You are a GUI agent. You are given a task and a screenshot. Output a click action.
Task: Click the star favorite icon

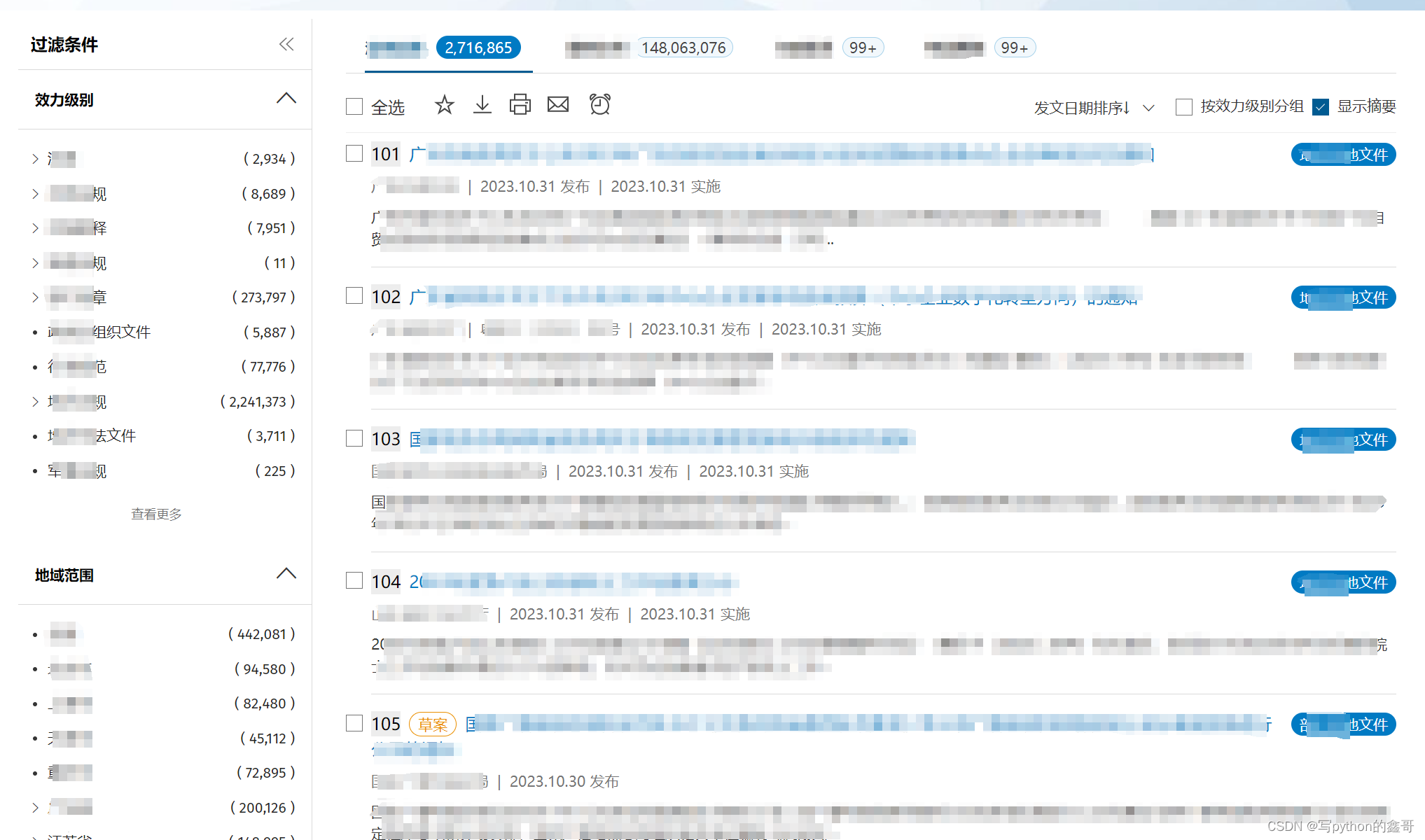tap(444, 105)
